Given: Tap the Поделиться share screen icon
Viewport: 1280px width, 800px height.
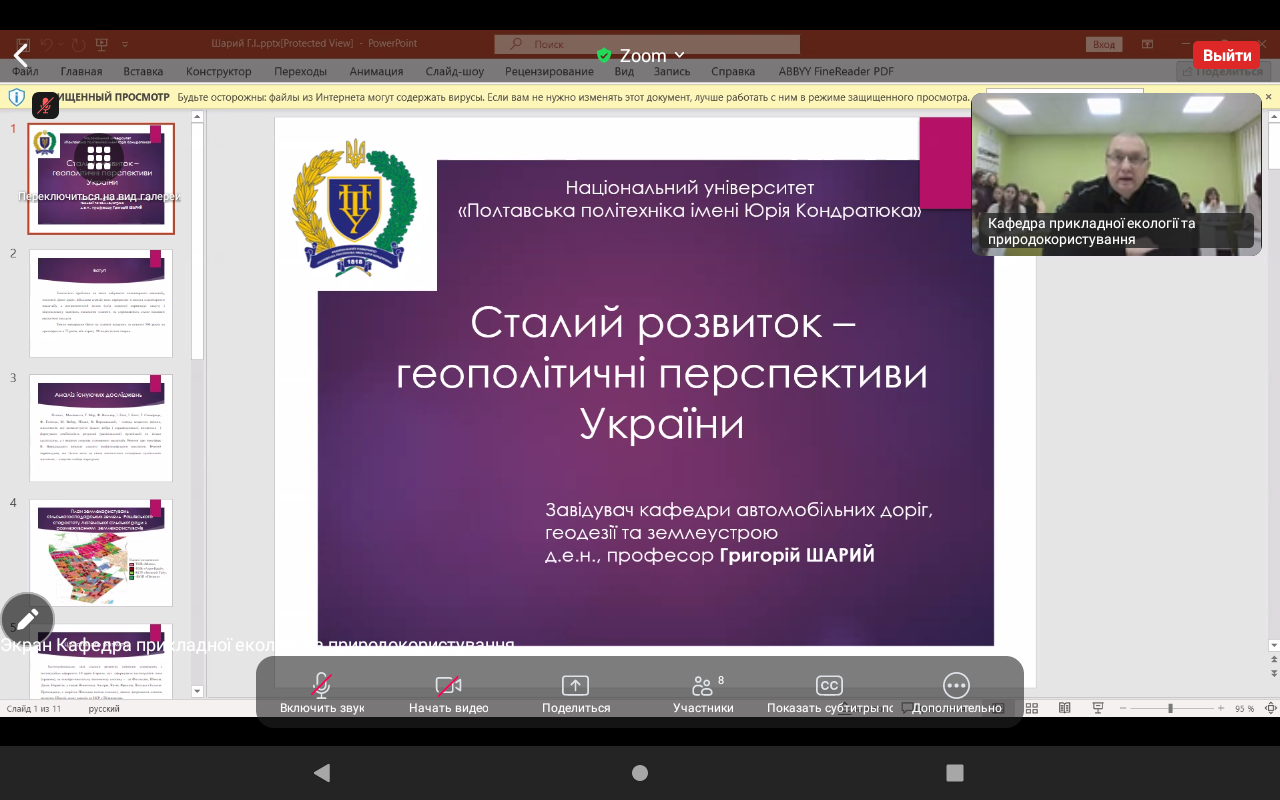Looking at the screenshot, I should click(x=575, y=686).
